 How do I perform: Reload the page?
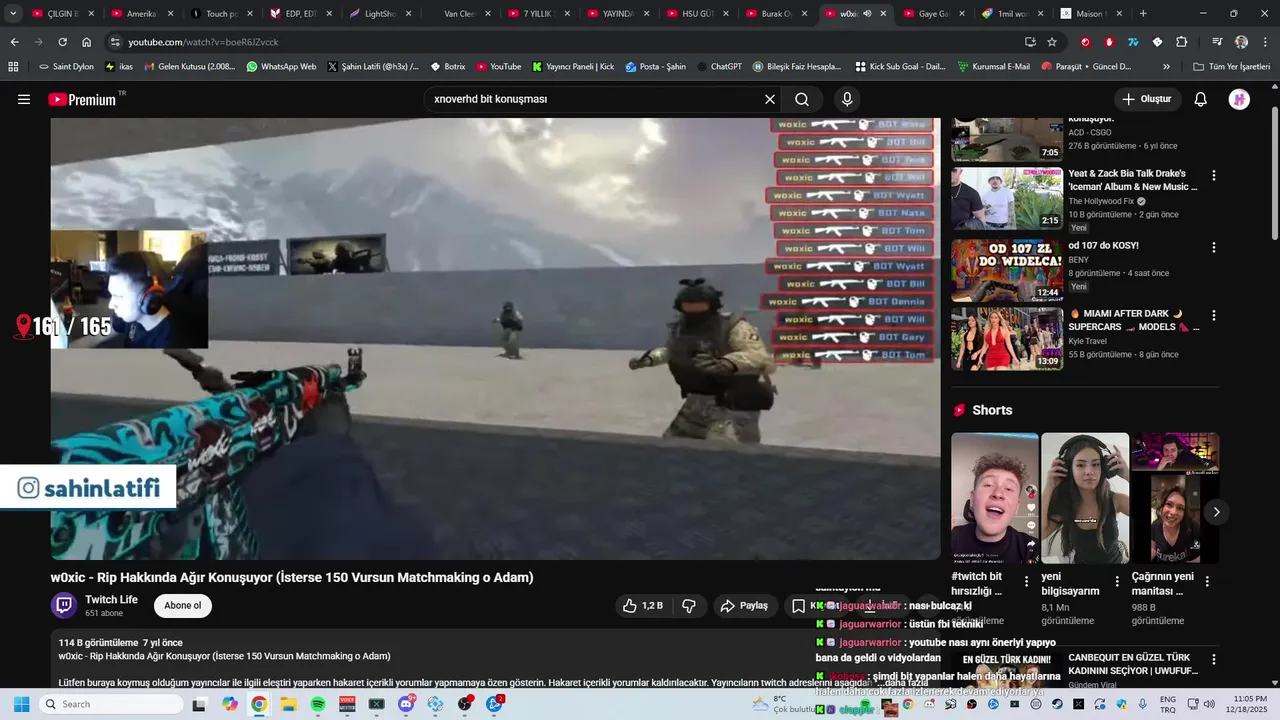click(x=62, y=42)
